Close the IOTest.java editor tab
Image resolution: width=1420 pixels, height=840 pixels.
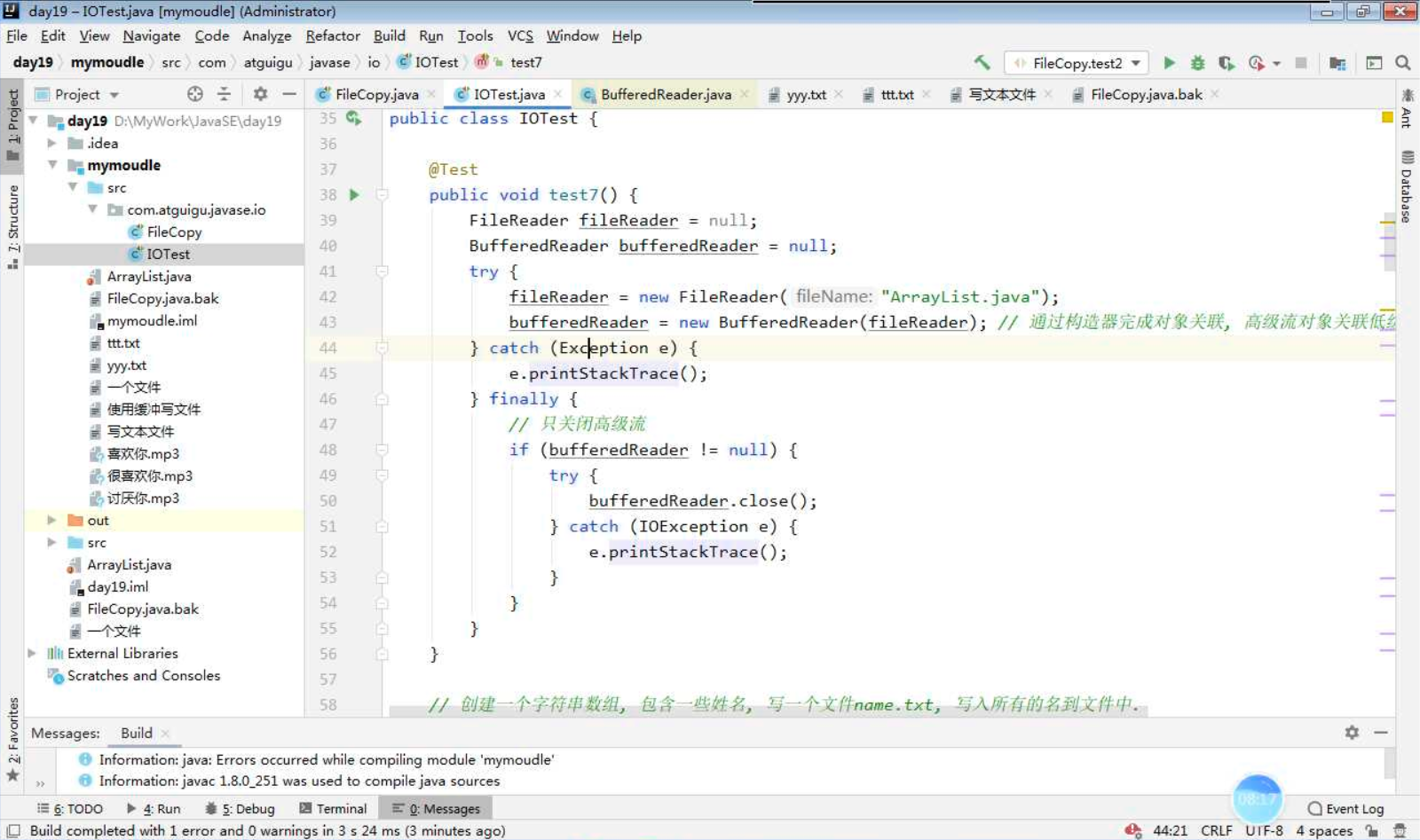[558, 94]
